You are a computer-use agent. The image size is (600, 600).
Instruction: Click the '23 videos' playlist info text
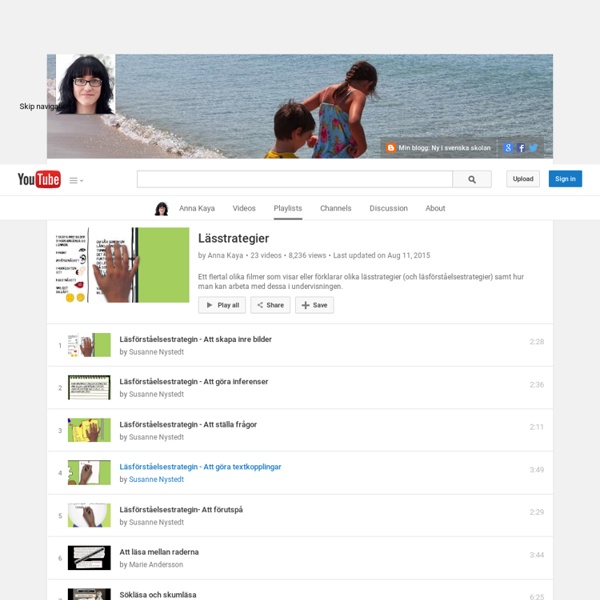(x=266, y=255)
